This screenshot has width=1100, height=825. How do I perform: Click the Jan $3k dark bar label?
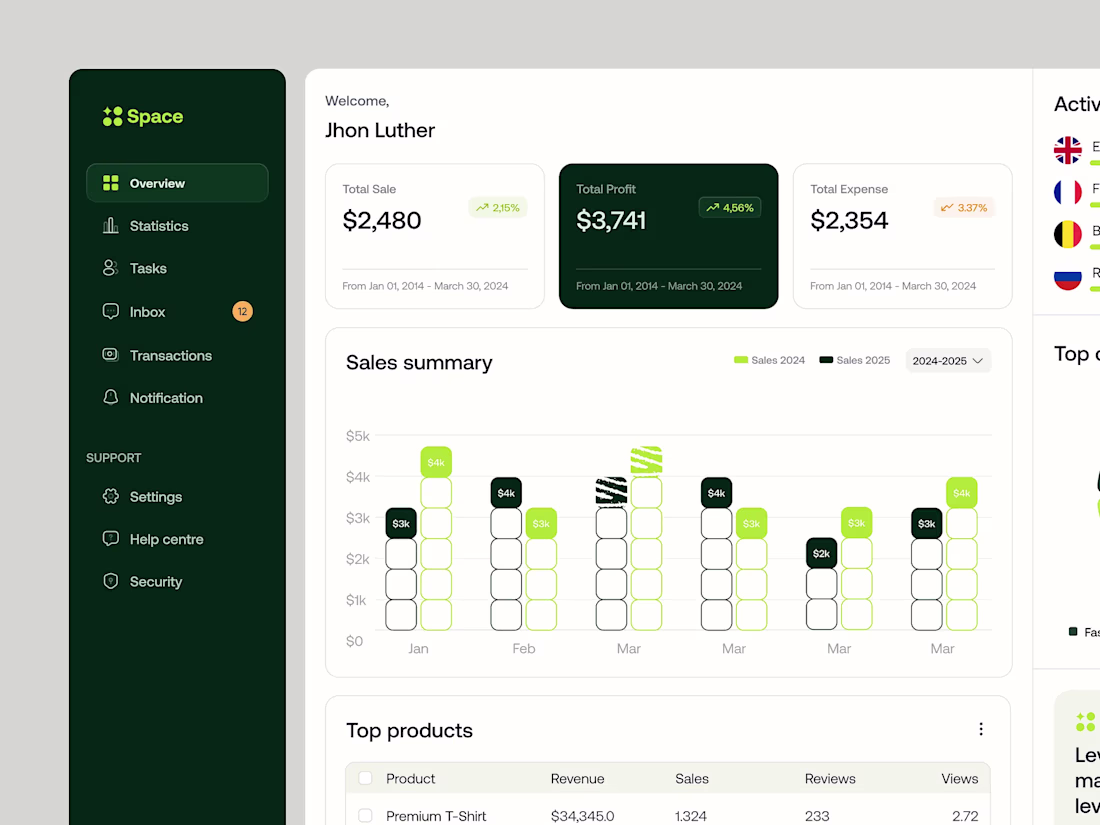(x=401, y=523)
